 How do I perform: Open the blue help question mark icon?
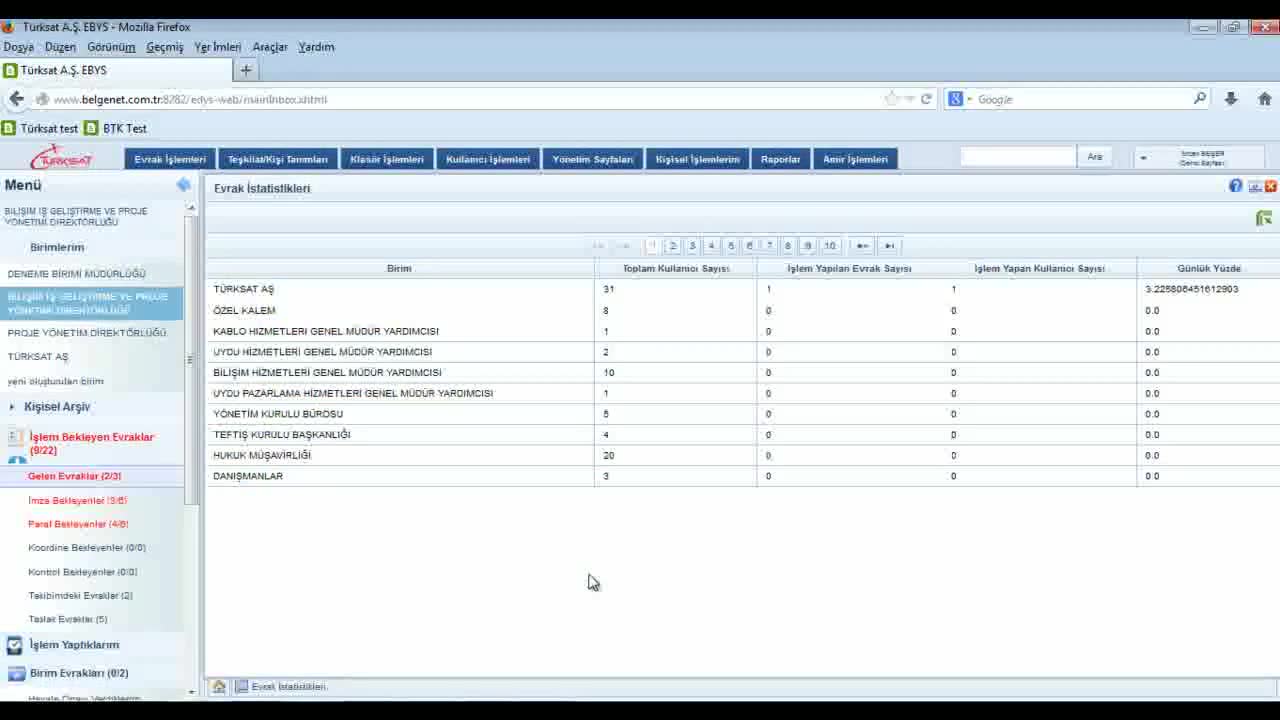point(1236,187)
